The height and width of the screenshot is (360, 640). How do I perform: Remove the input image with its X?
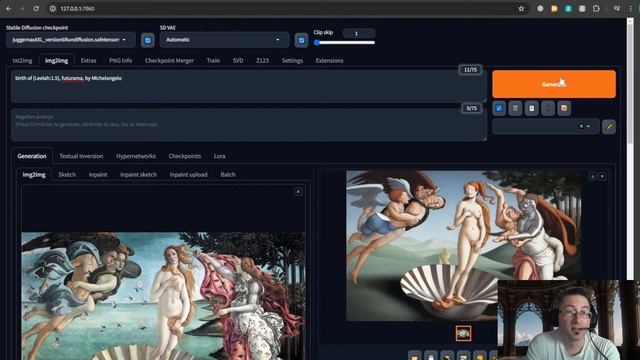(x=298, y=192)
